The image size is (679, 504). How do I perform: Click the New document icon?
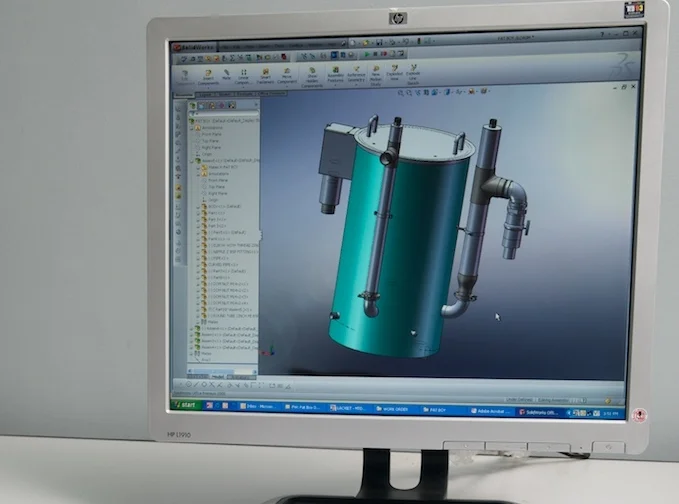click(352, 42)
